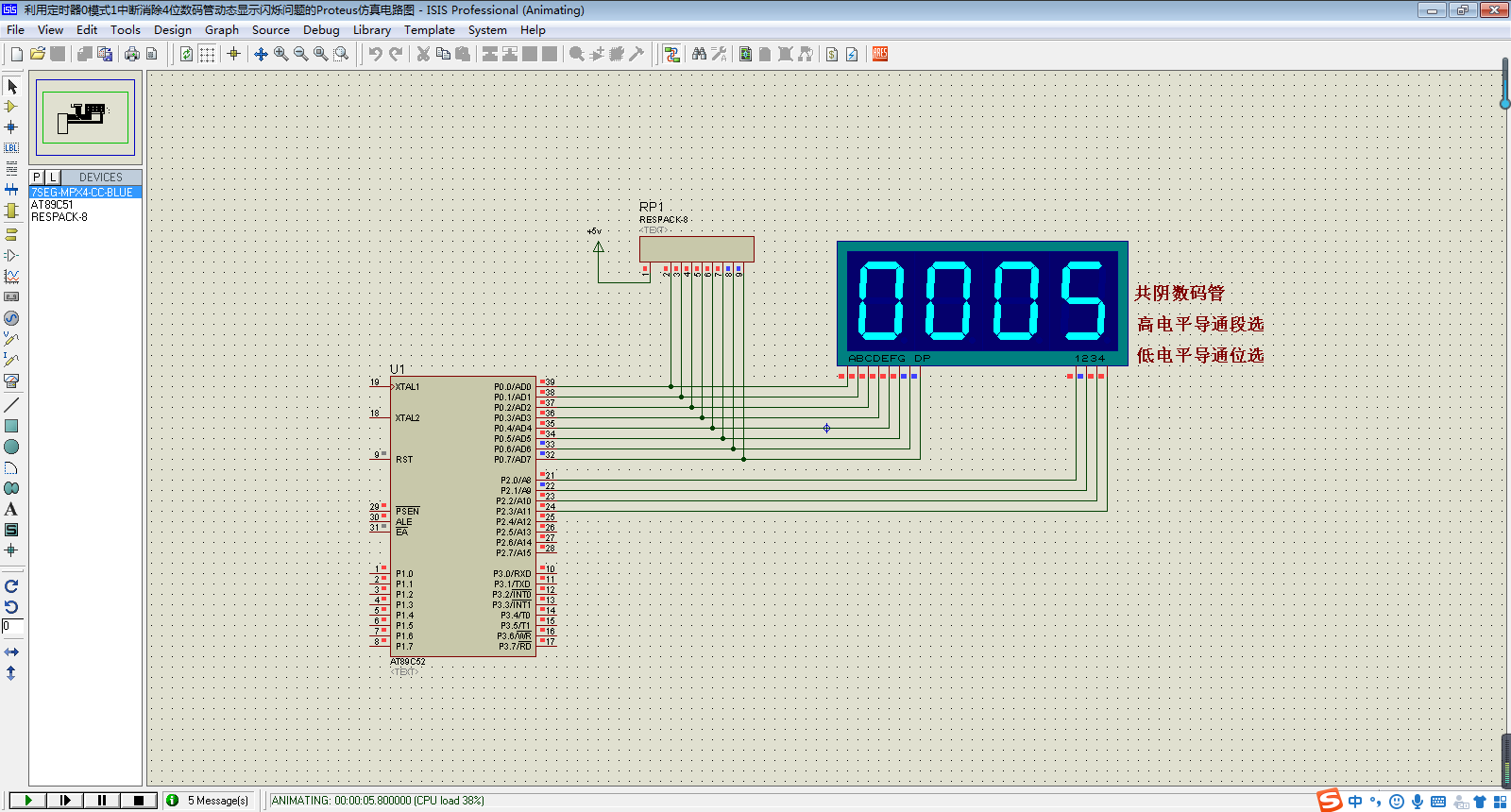Click the Rotate Clockwise icon

click(x=11, y=586)
